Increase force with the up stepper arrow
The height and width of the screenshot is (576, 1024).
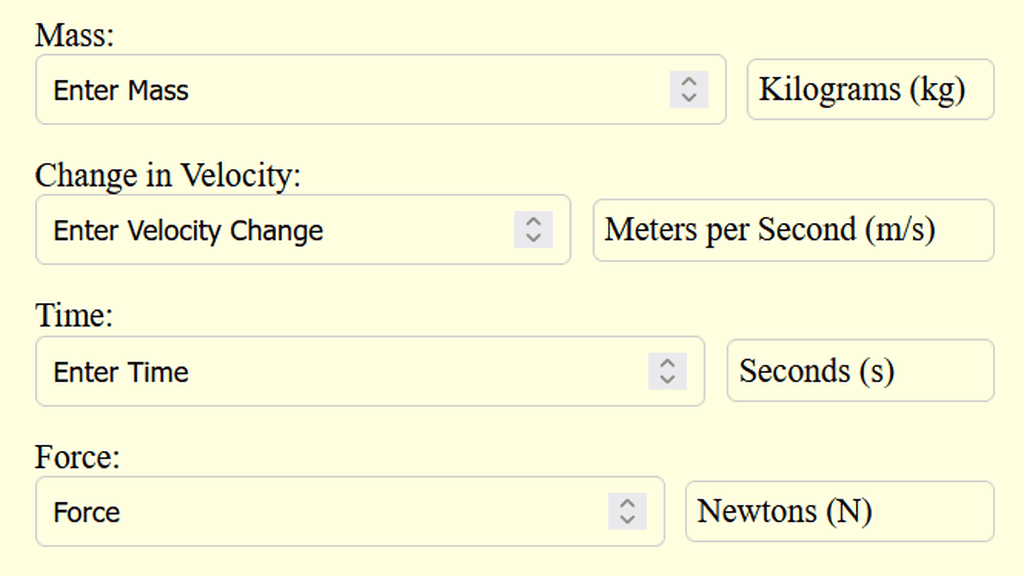[x=627, y=504]
